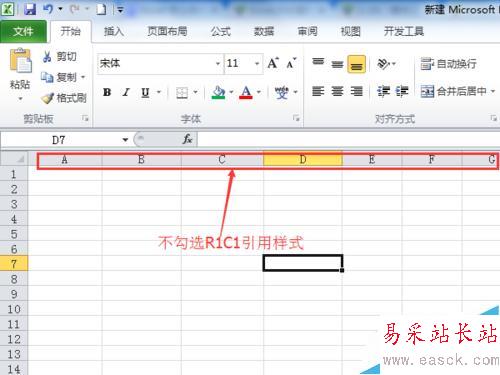Click the text orientation icon
The image size is (500, 375).
[x=384, y=63]
